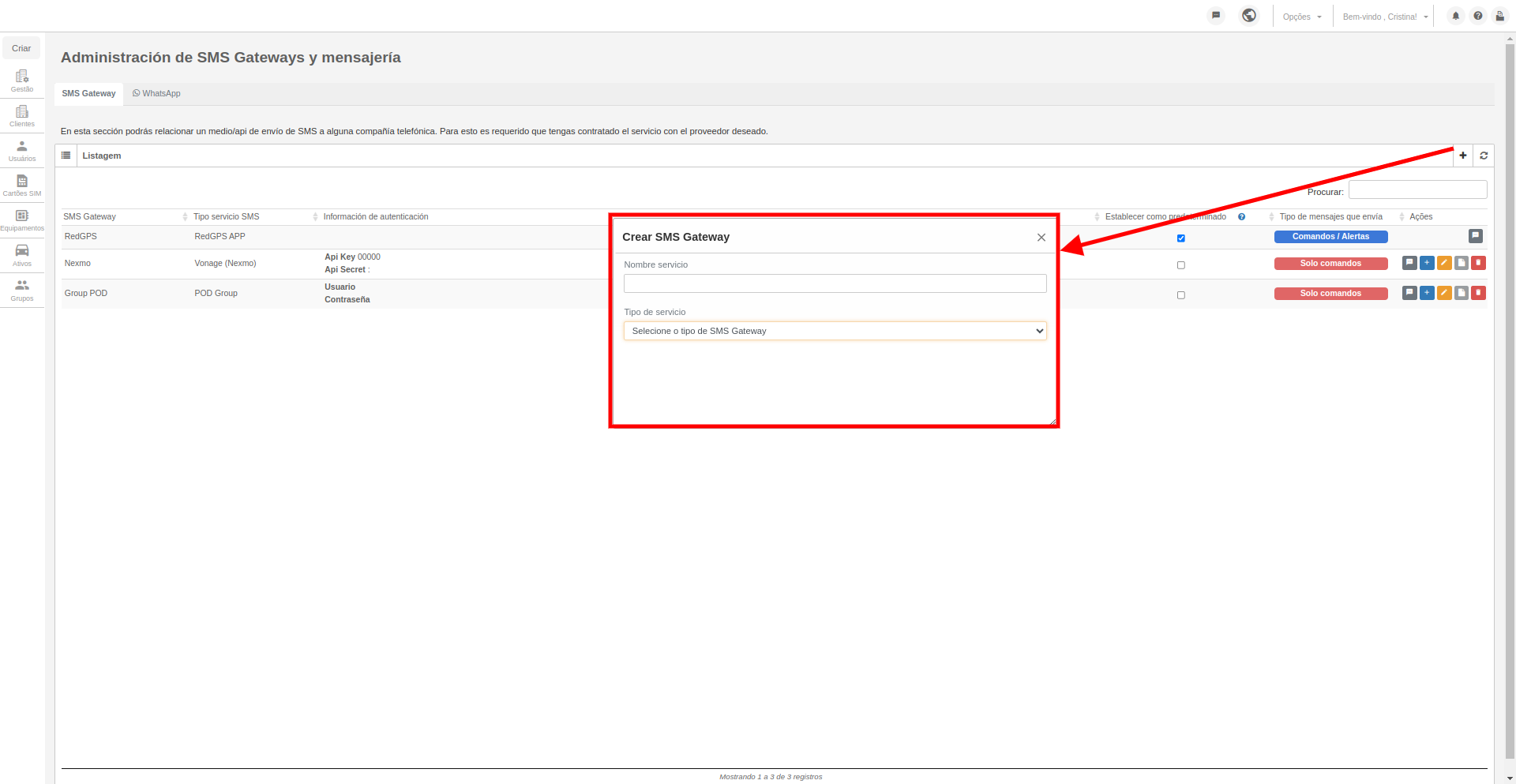The width and height of the screenshot is (1516, 784).
Task: Expand the Opções menu
Action: click(x=1302, y=17)
